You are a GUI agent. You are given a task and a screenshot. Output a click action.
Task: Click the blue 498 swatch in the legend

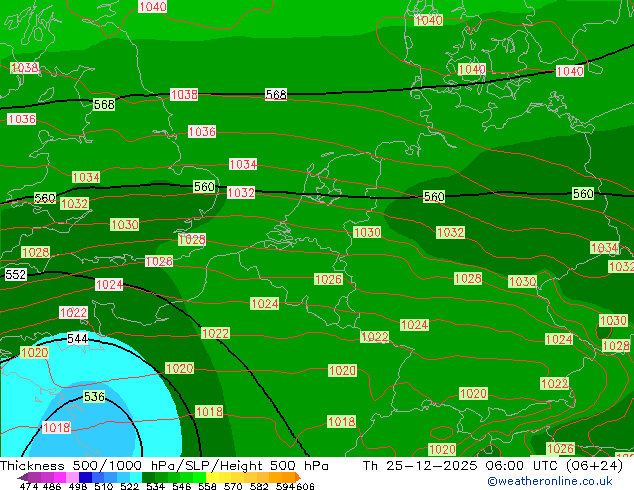tap(82, 477)
